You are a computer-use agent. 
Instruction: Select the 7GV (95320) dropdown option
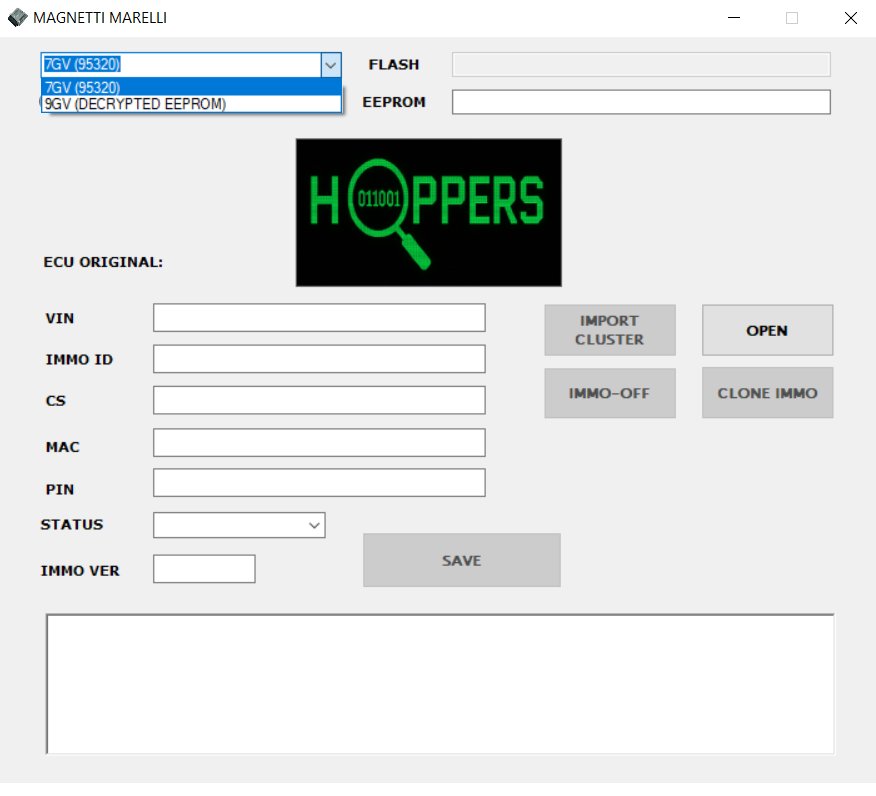coord(191,87)
